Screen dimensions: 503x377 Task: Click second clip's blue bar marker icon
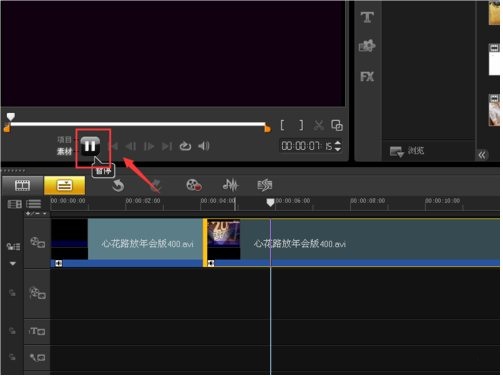click(x=211, y=264)
